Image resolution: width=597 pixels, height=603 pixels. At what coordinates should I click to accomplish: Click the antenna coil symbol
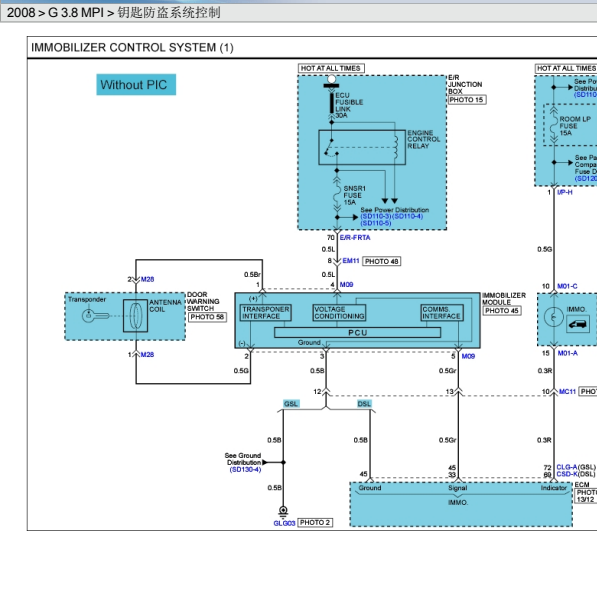pos(135,316)
